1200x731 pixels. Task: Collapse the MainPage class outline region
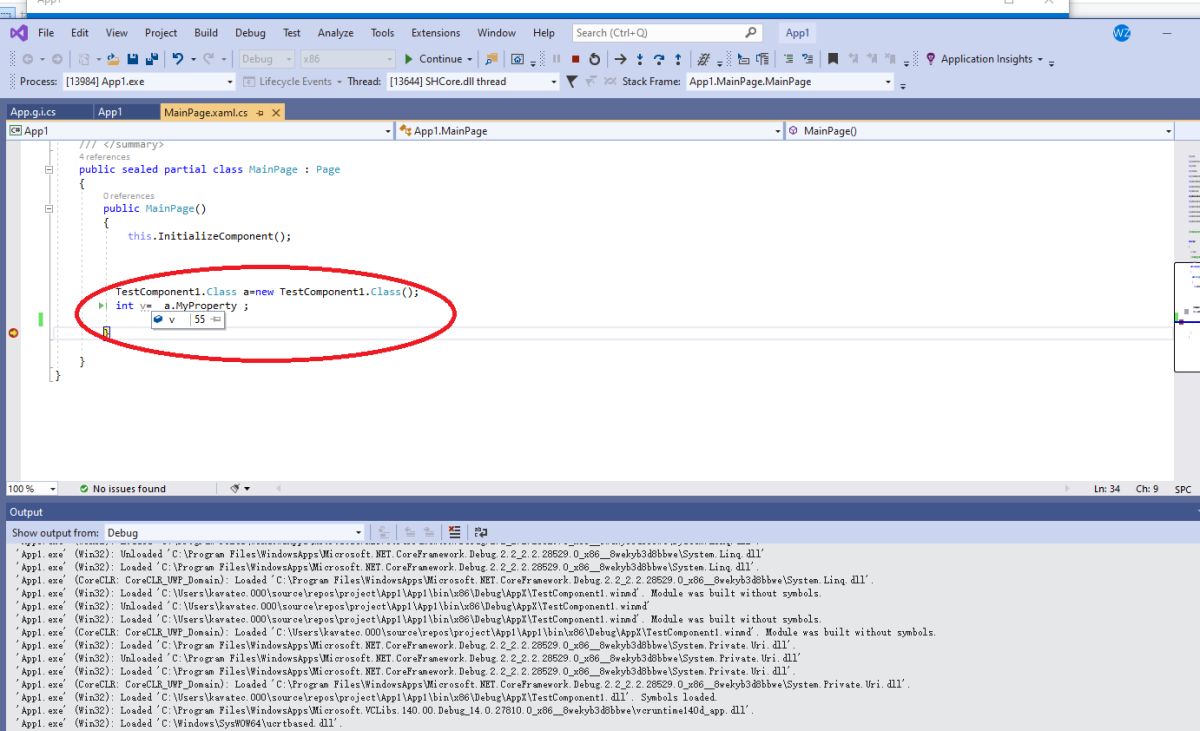coord(50,170)
